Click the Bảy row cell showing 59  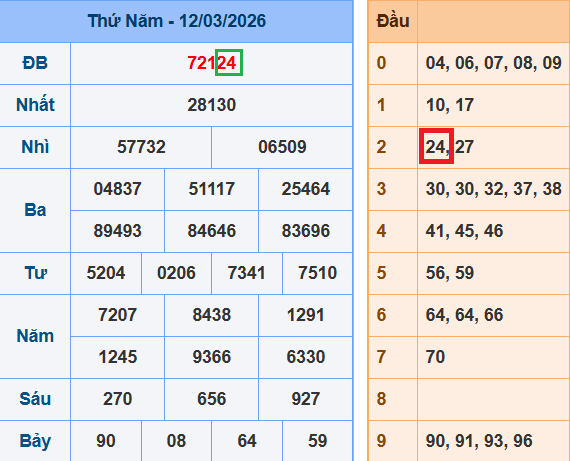[x=317, y=441]
